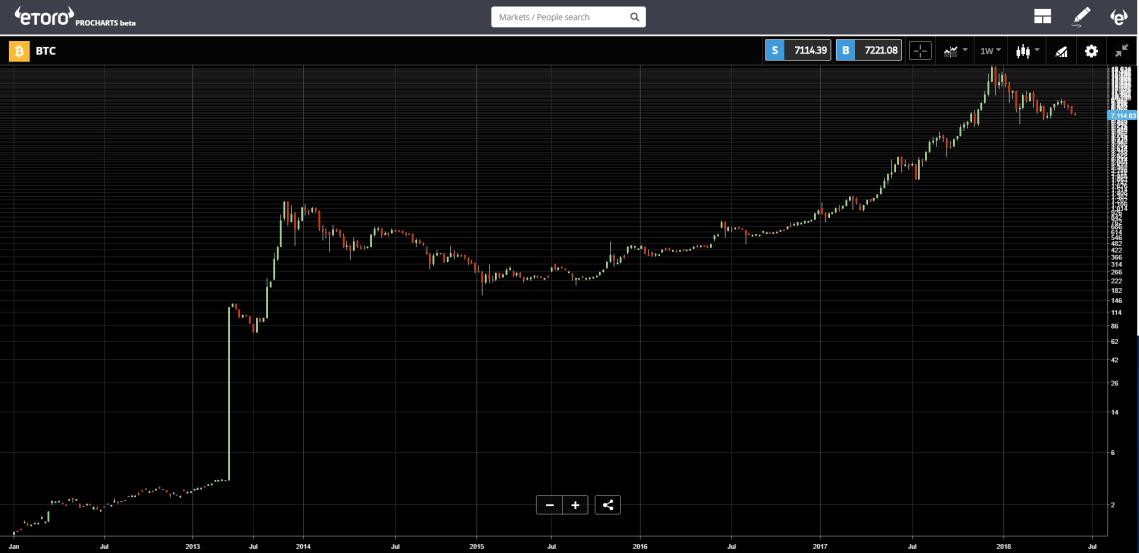Focus the Markets / People search field
The width and height of the screenshot is (1139, 553).
click(568, 17)
